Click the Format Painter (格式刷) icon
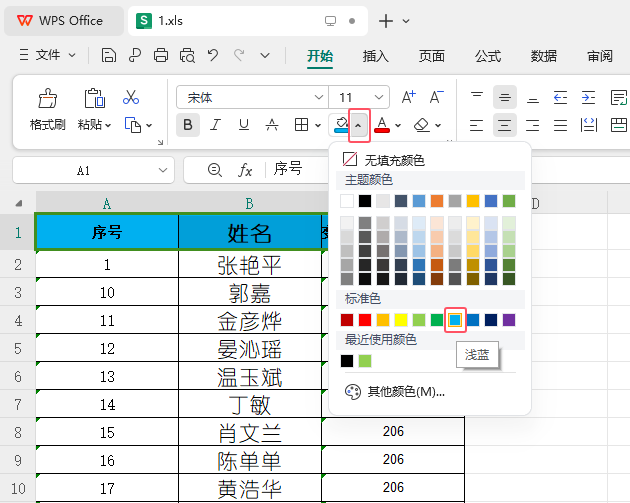630x503 pixels. click(x=48, y=98)
